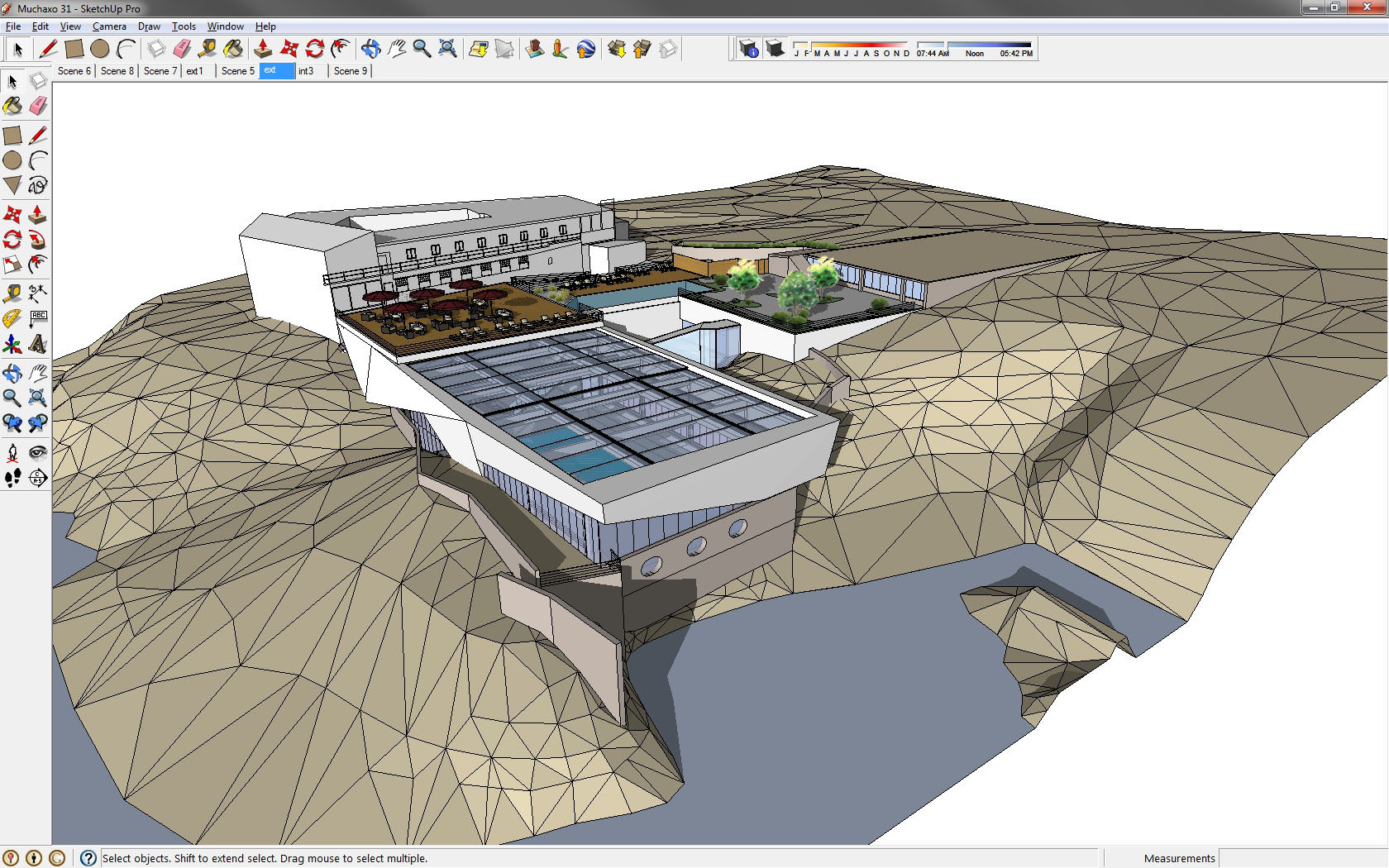
Task: Click the Measurements input box
Action: click(x=1303, y=858)
